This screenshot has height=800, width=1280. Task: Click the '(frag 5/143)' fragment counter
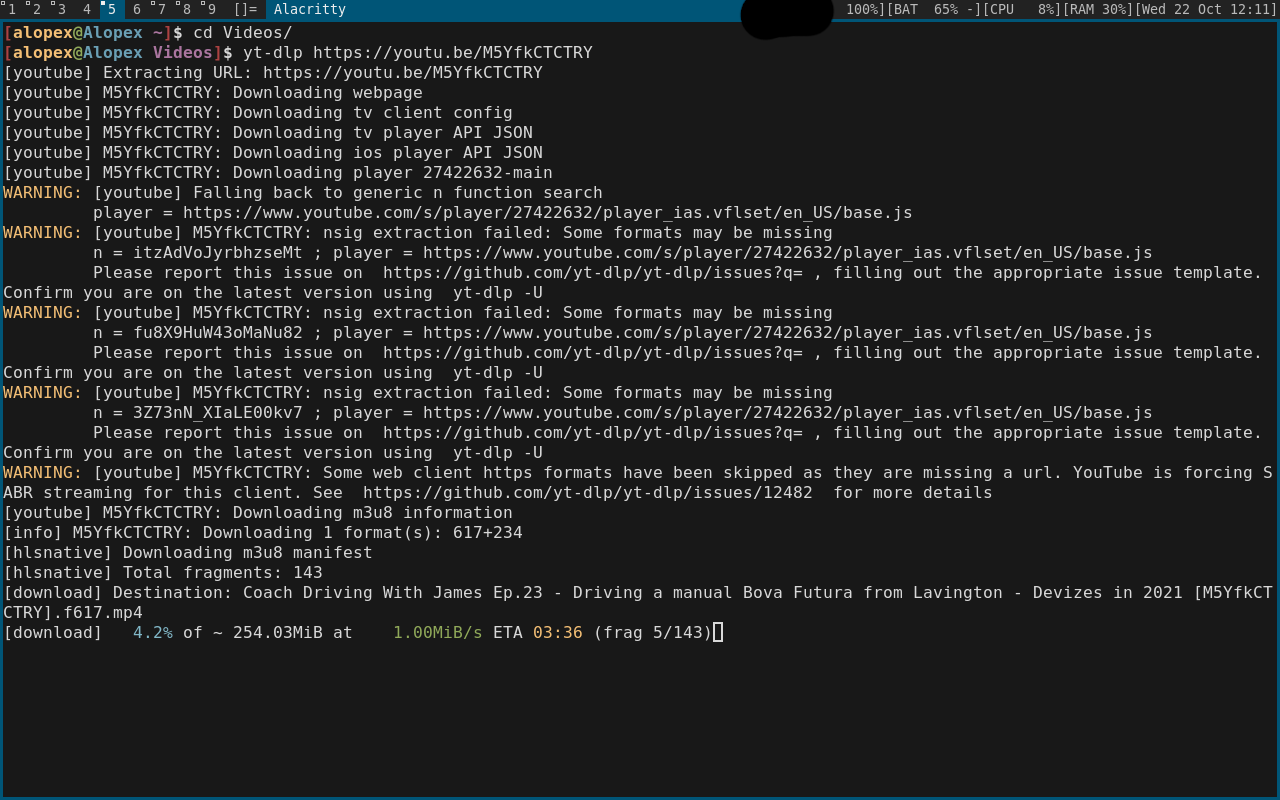(653, 633)
